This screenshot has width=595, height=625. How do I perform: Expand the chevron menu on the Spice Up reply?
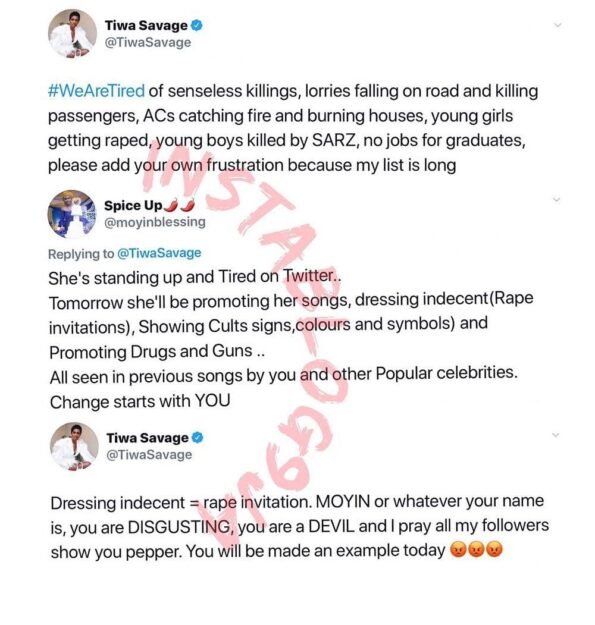pyautogui.click(x=557, y=199)
